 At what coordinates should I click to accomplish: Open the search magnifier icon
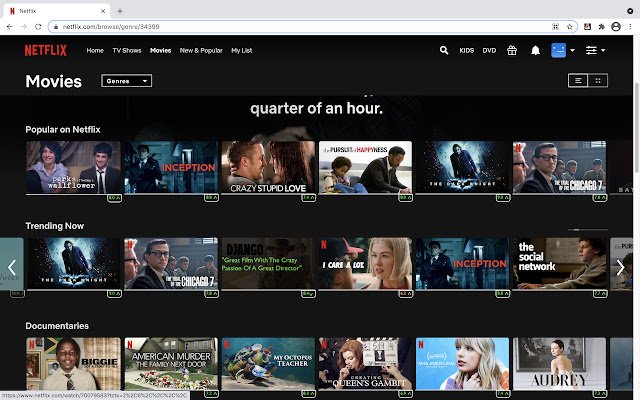444,50
